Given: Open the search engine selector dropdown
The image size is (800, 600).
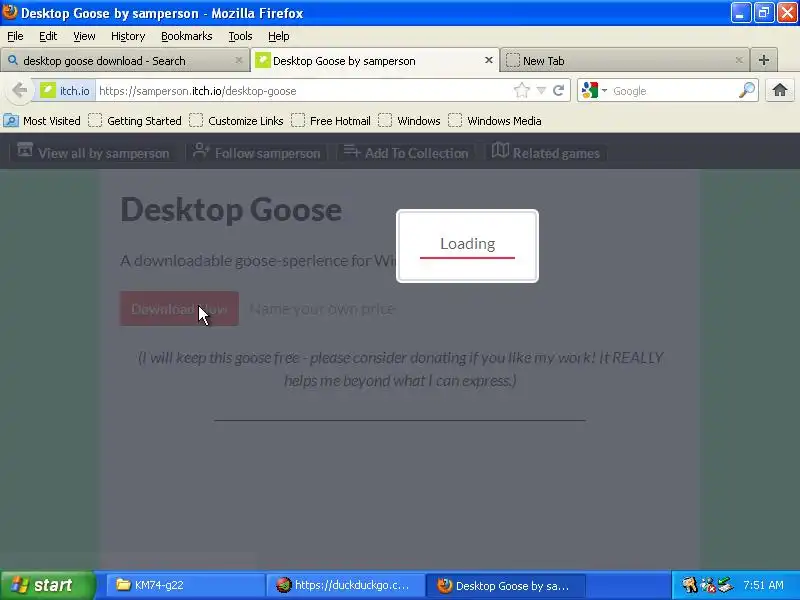Looking at the screenshot, I should pos(594,91).
